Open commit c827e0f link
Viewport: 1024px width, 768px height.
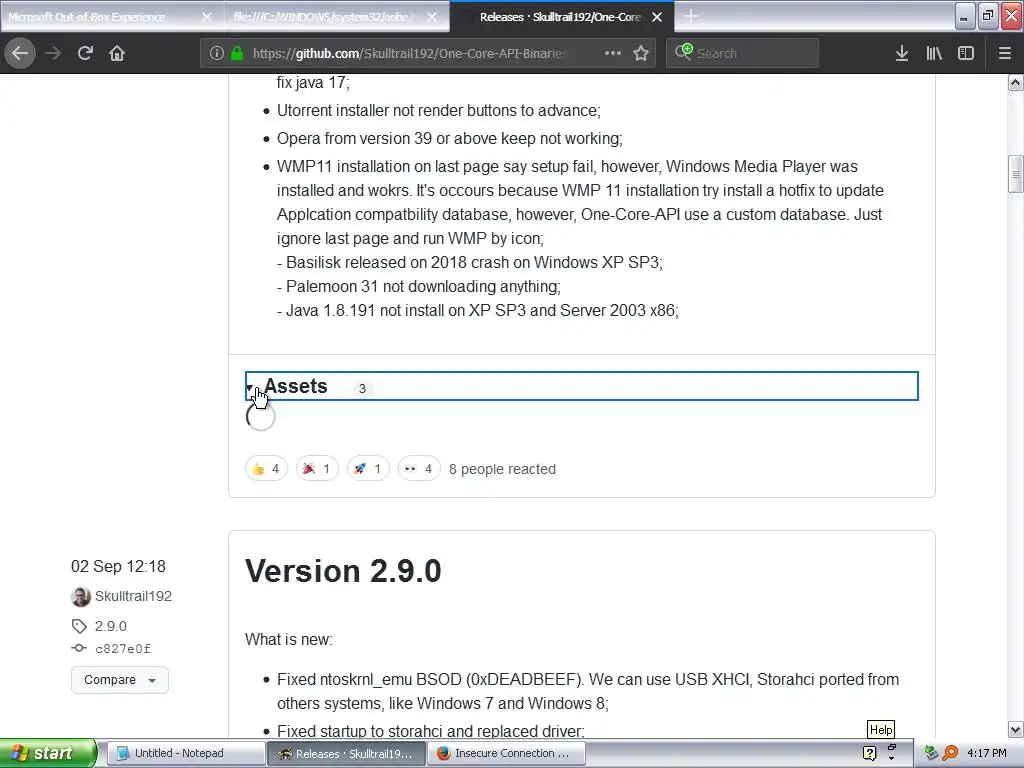(x=123, y=648)
